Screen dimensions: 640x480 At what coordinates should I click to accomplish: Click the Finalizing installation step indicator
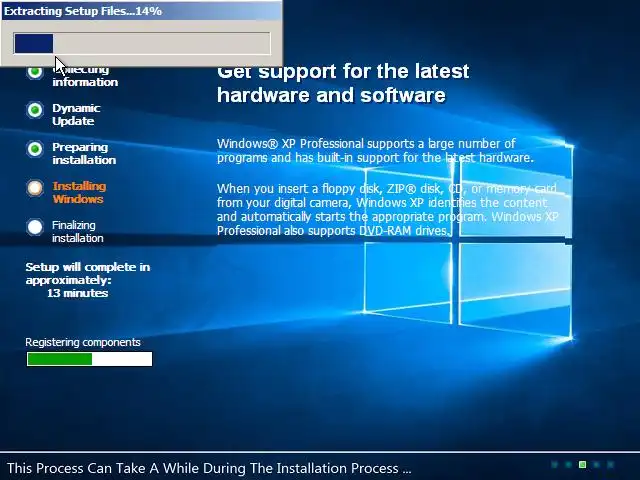(x=35, y=227)
